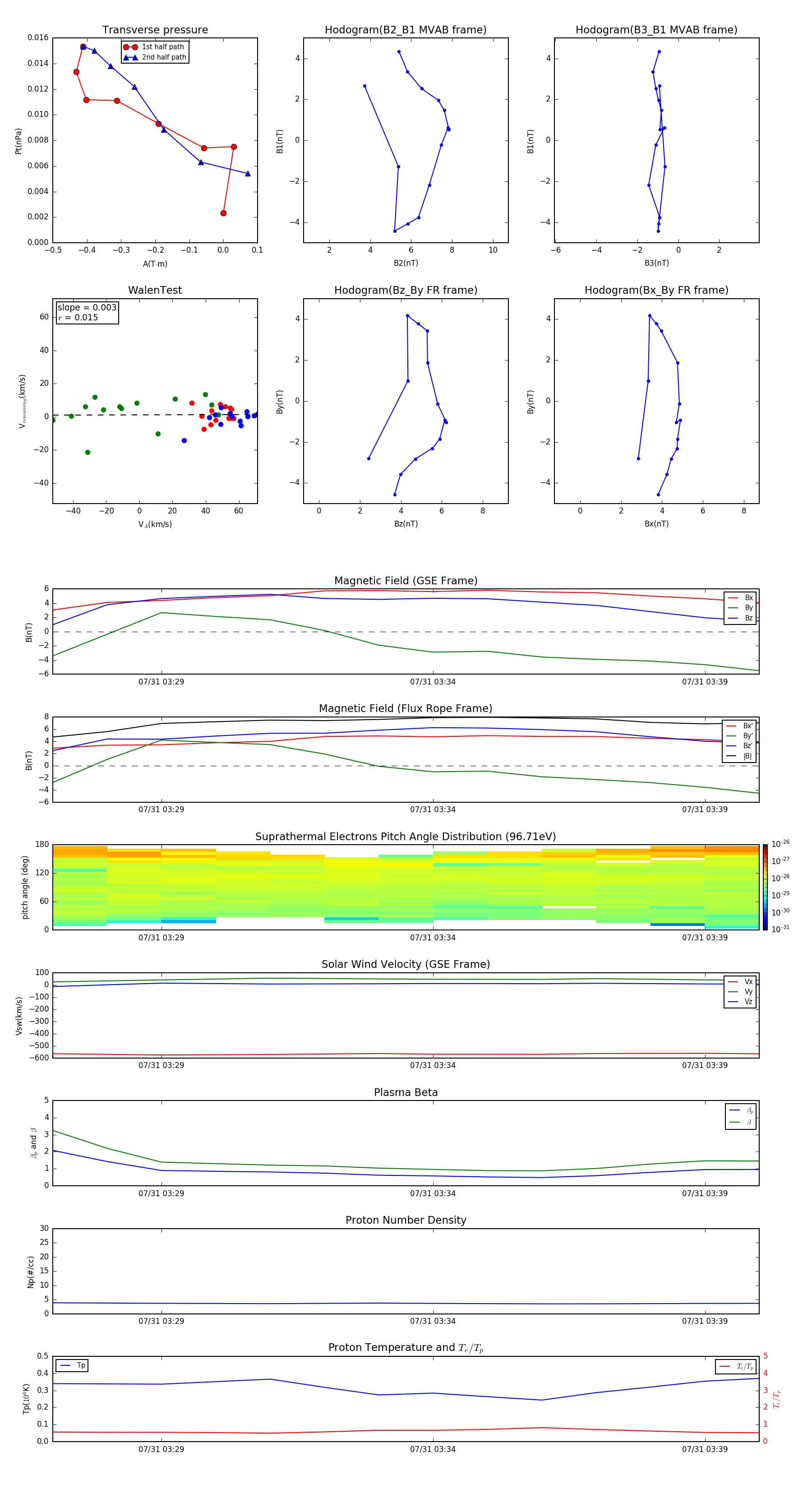Viewport: 812px width, 1489px height.
Task: Click the Proton Temperature and Te/Tp title
Action: click(x=406, y=1347)
